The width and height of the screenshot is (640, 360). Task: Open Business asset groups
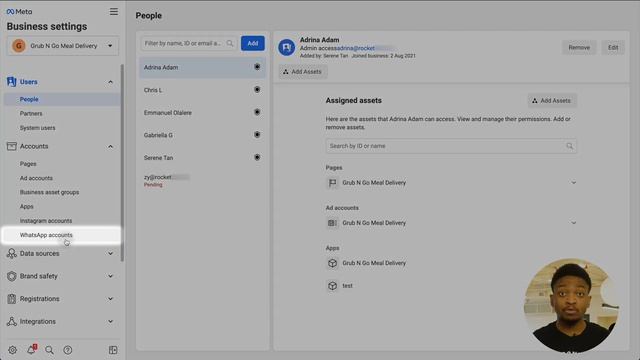click(49, 192)
